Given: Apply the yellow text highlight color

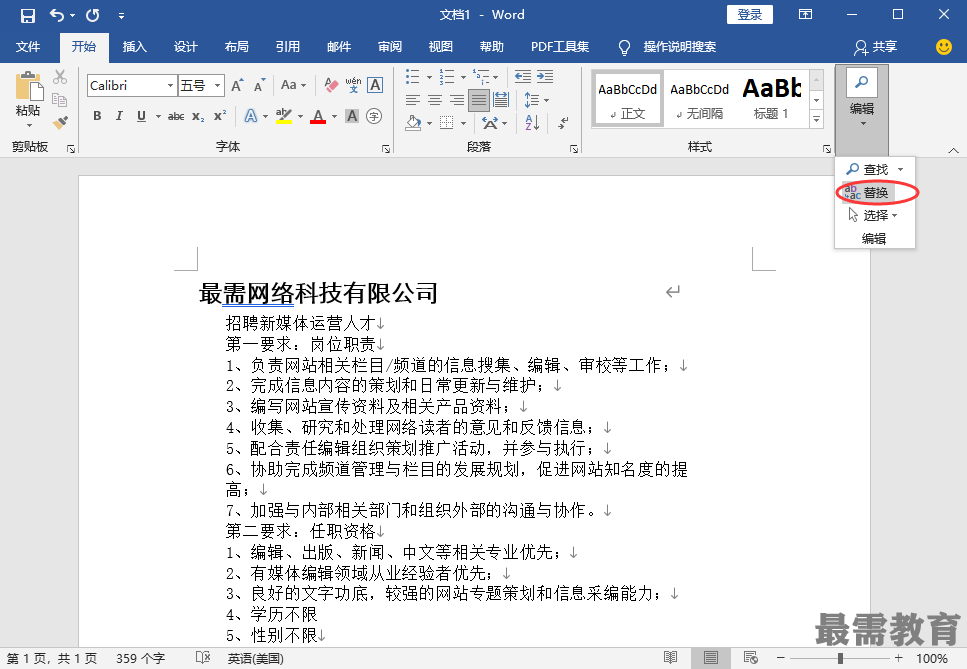Looking at the screenshot, I should coord(284,116).
